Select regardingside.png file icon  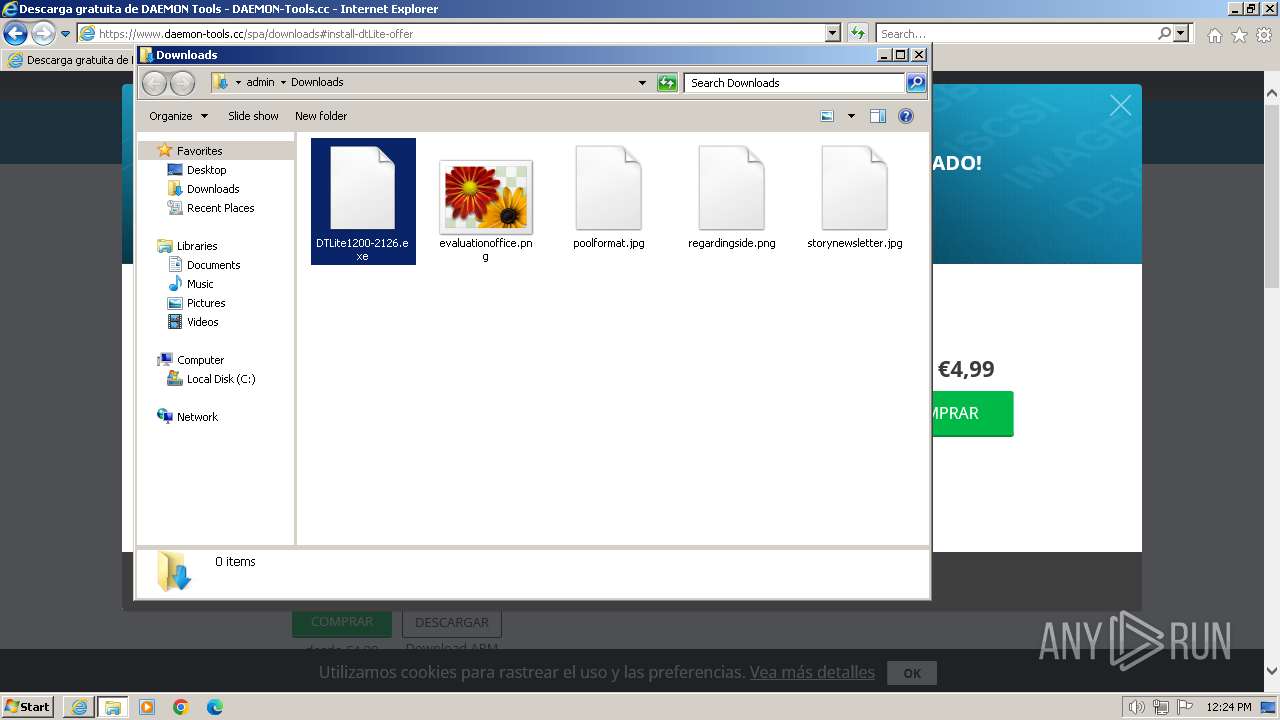pyautogui.click(x=731, y=188)
